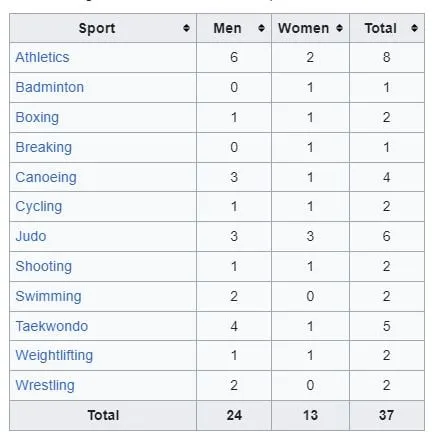The height and width of the screenshot is (432, 433).
Task: Click the Women column header text
Action: (304, 28)
